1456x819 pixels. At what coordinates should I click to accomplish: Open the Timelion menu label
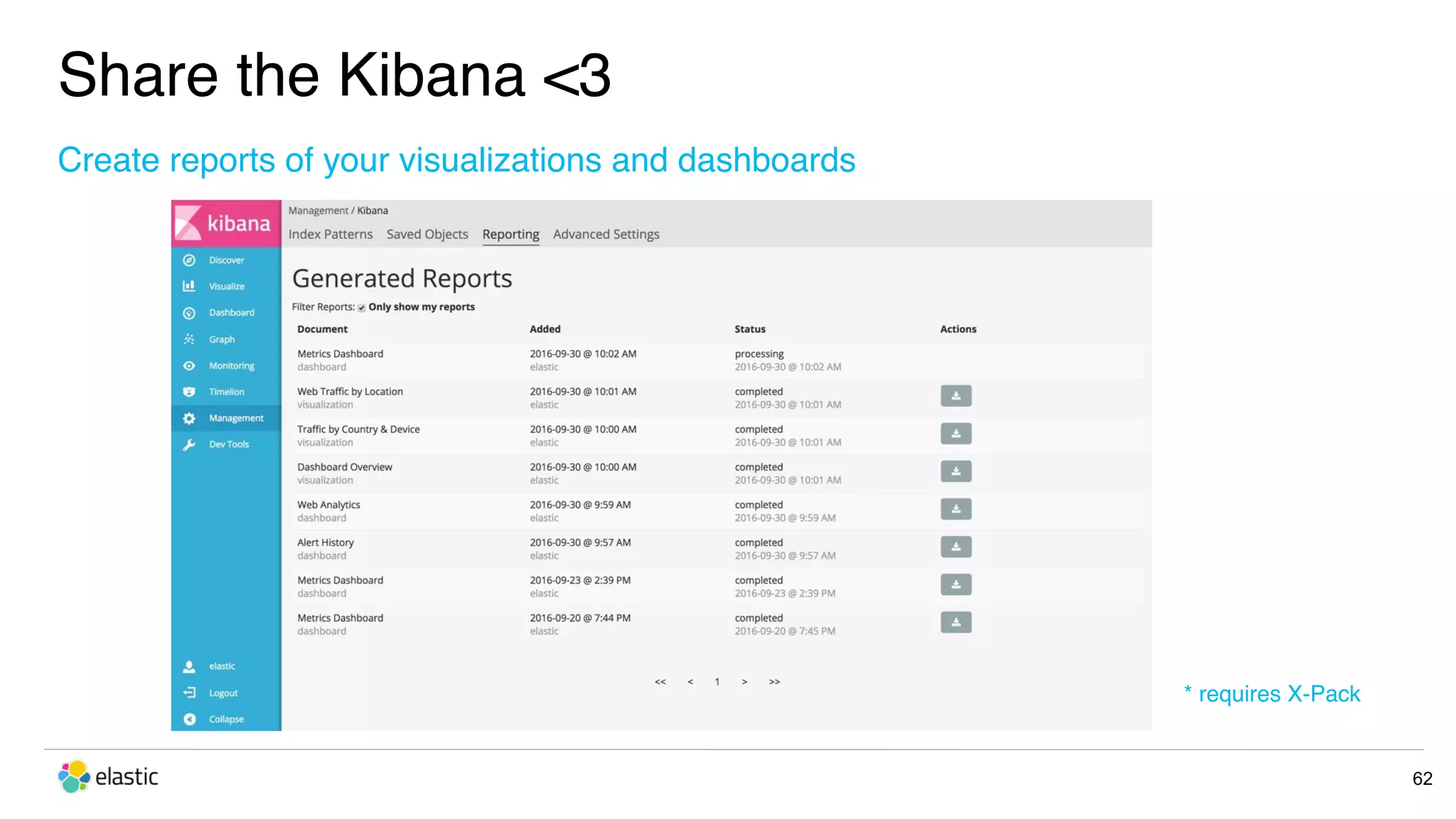pos(227,392)
